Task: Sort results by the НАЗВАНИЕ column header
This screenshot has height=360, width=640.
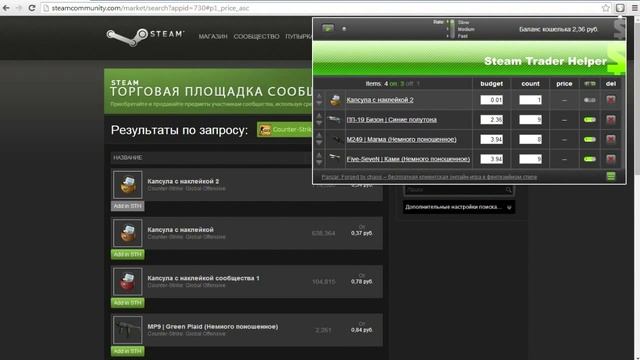Action: [x=128, y=158]
